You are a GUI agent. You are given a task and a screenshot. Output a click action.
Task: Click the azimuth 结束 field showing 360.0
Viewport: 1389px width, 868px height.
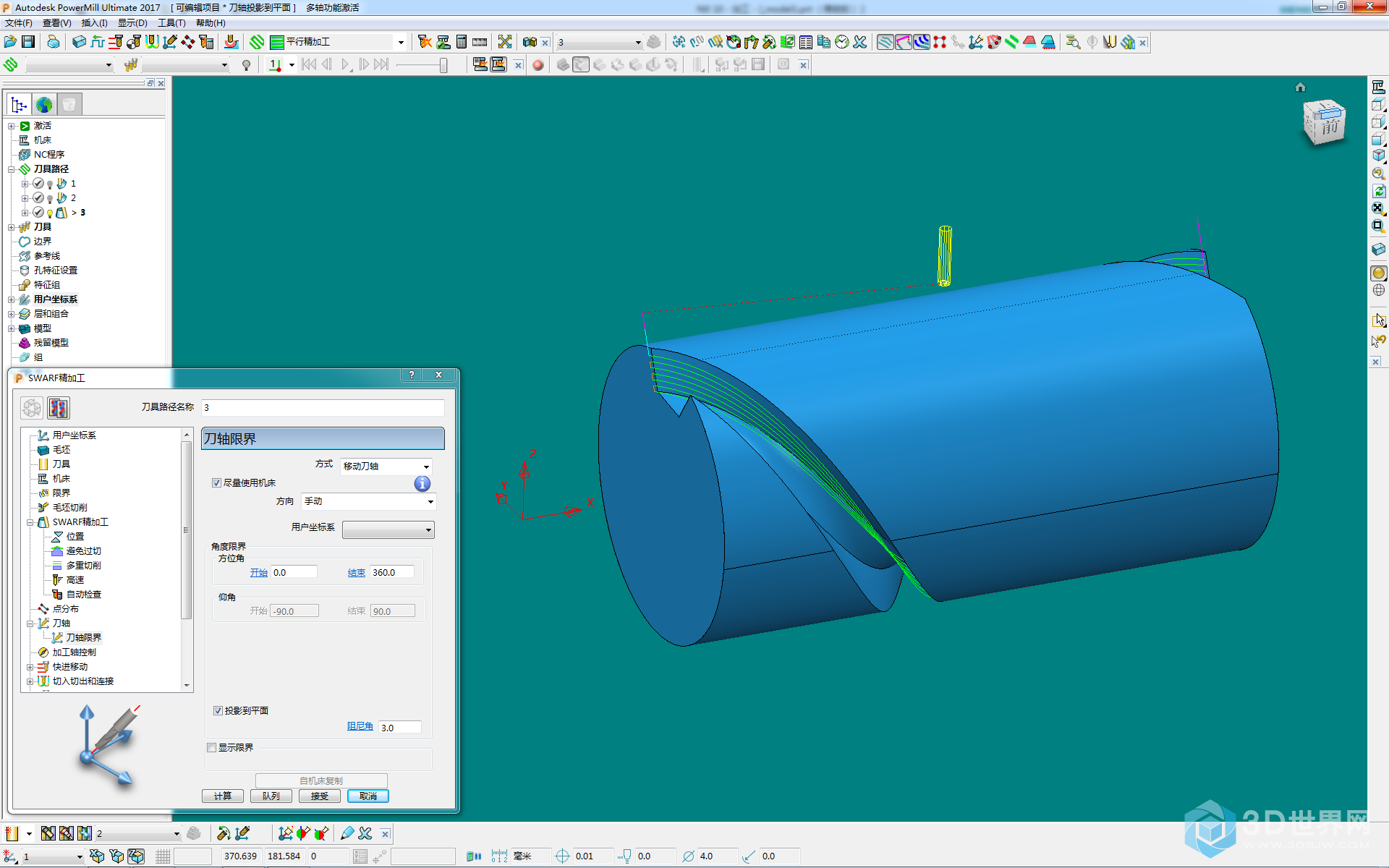pyautogui.click(x=392, y=572)
